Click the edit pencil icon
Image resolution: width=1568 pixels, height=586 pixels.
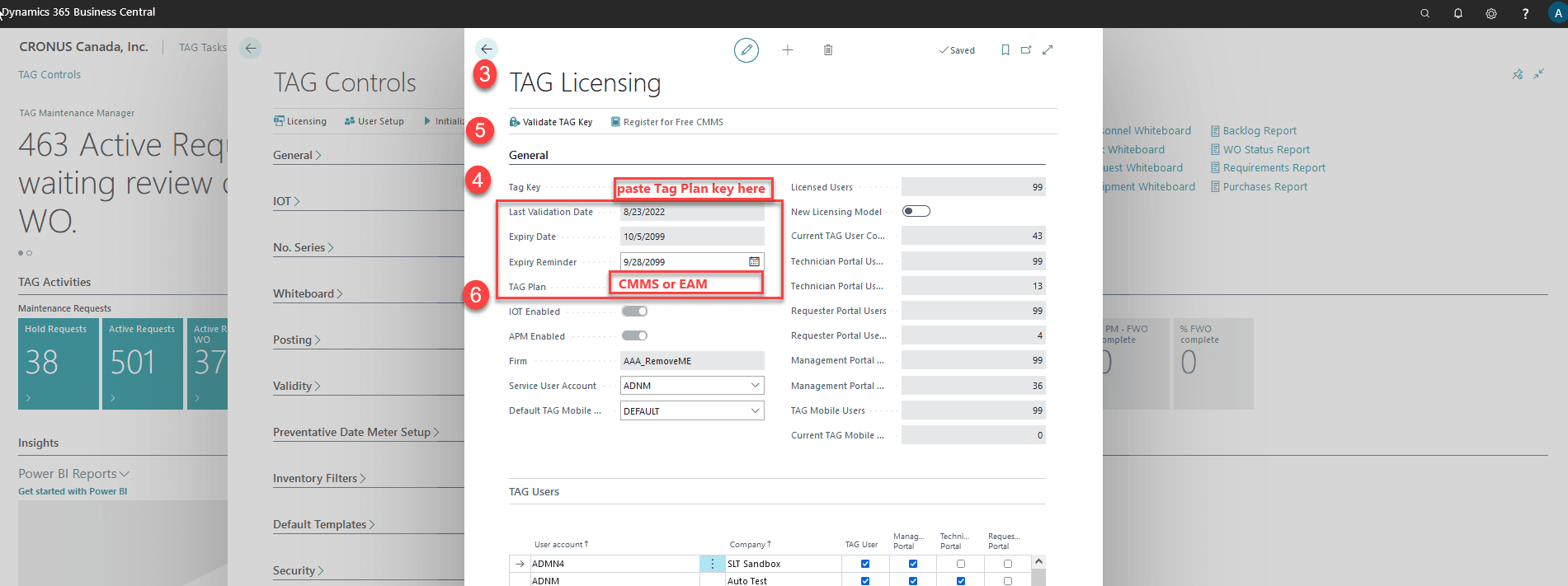(746, 50)
